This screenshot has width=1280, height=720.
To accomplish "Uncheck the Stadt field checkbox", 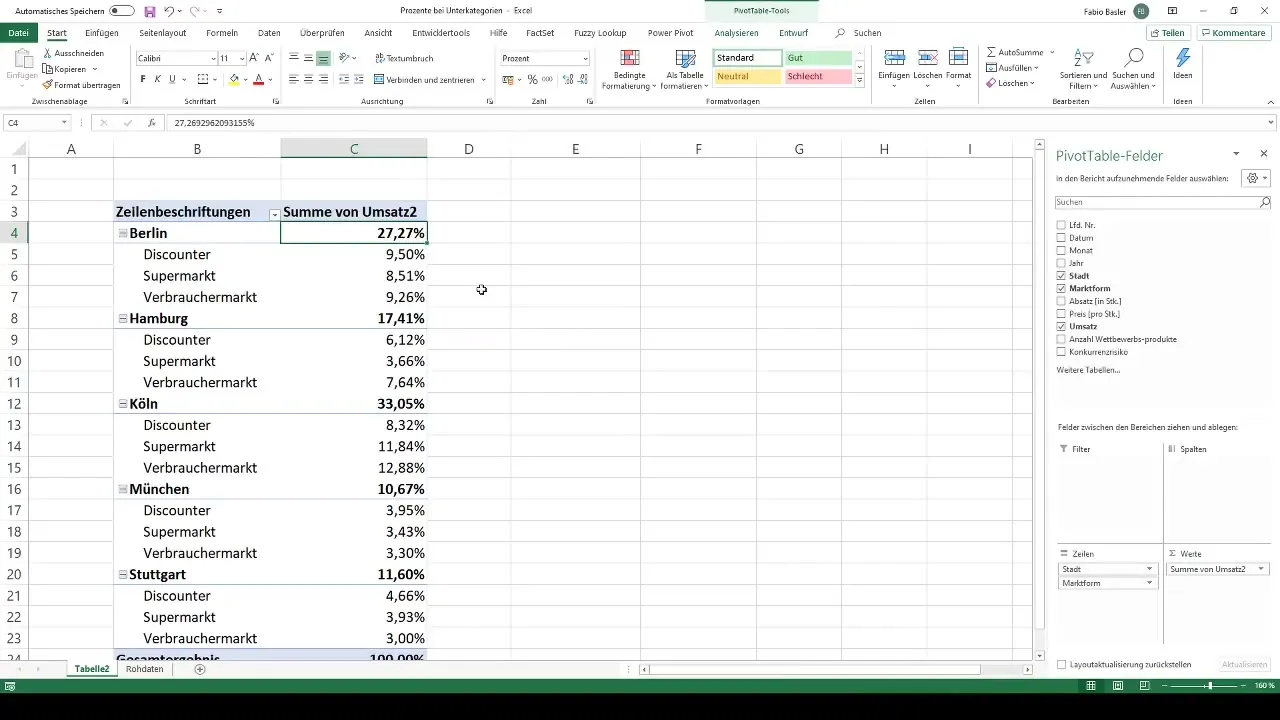I will (1061, 276).
